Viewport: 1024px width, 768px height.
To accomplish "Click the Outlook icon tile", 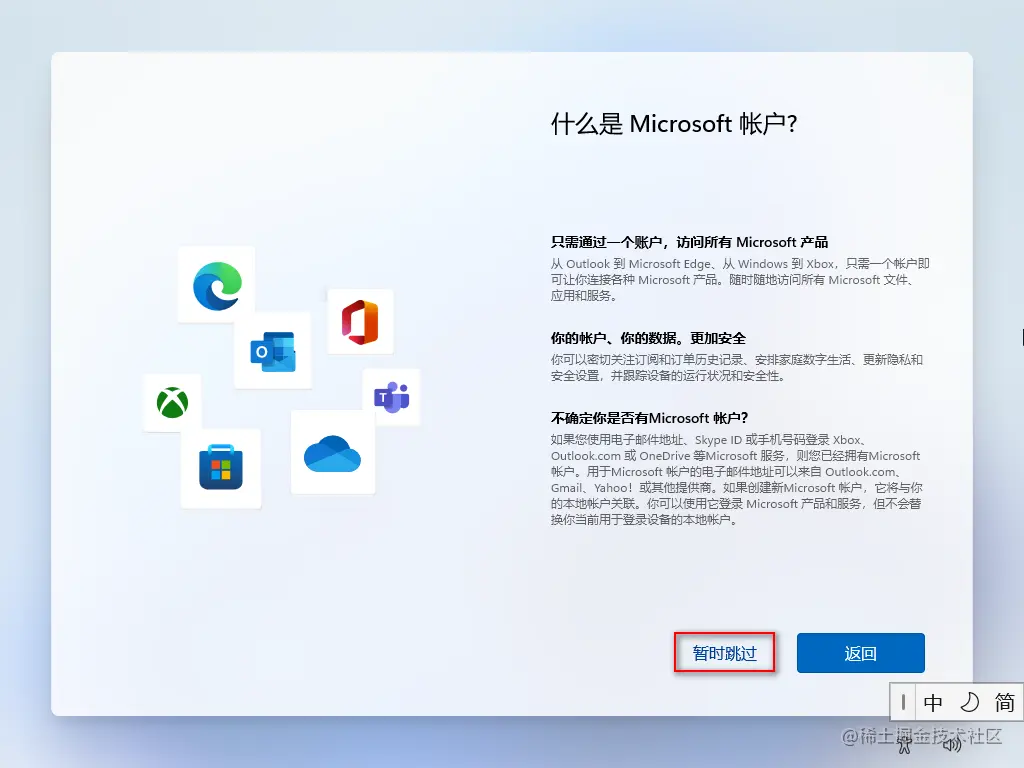I will (x=273, y=351).
